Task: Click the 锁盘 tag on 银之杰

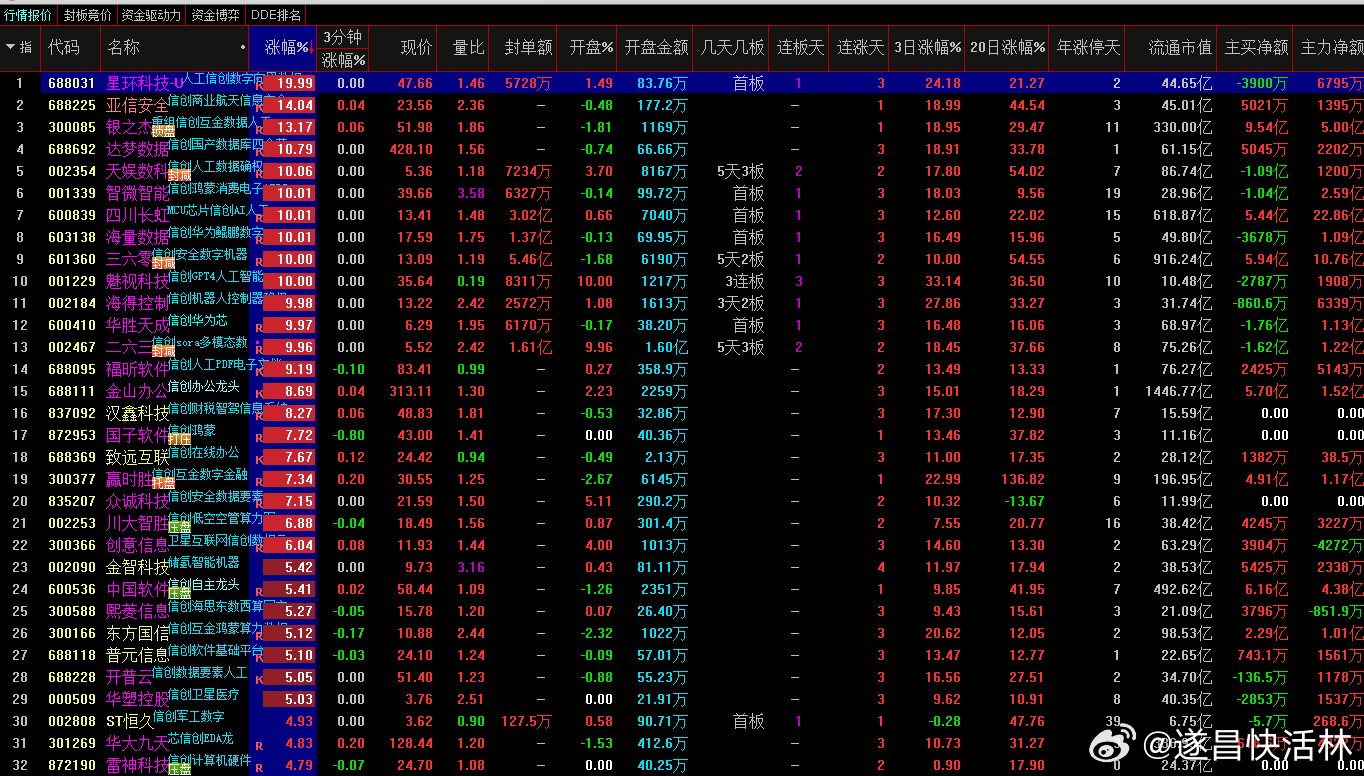Action: click(x=164, y=130)
